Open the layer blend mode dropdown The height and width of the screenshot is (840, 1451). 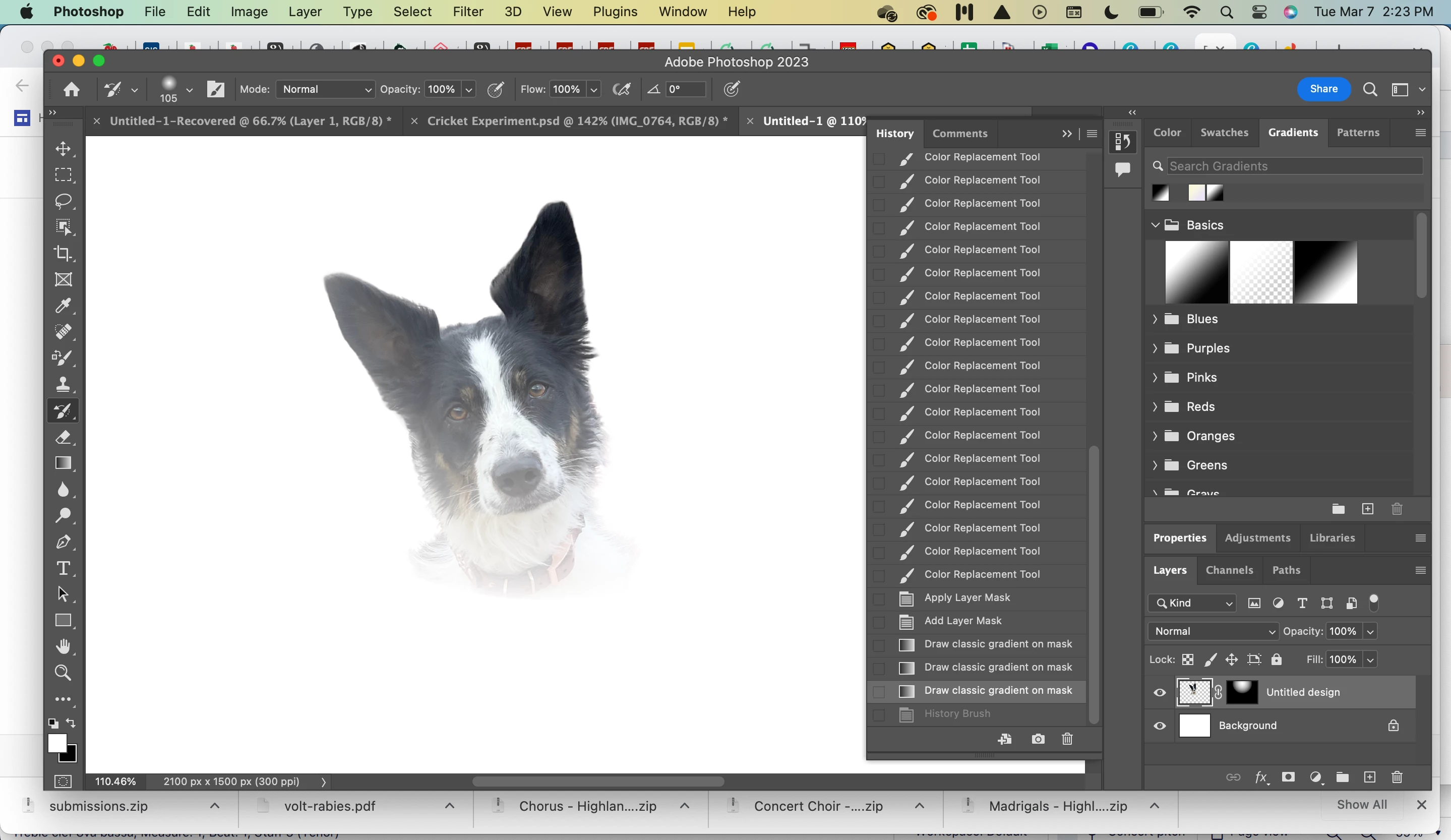click(1213, 631)
